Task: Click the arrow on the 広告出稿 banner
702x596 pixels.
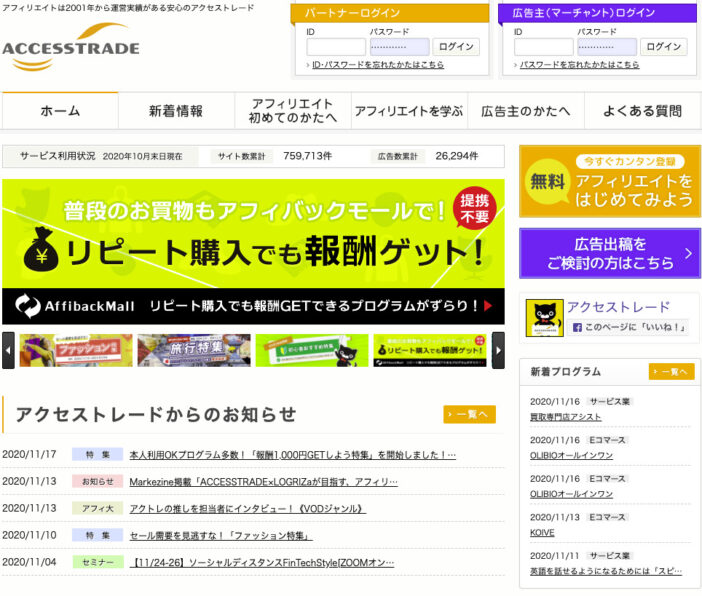Action: click(x=688, y=253)
